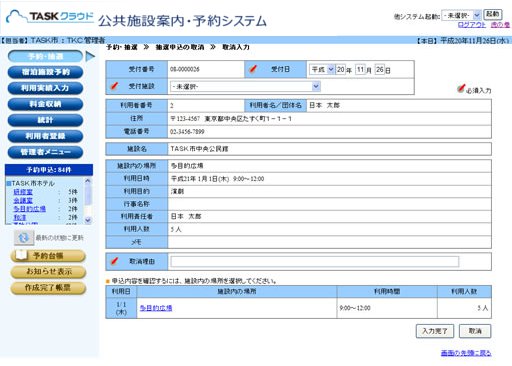Click the 受付日 day field showing 26
The image size is (512, 366).
(x=380, y=69)
